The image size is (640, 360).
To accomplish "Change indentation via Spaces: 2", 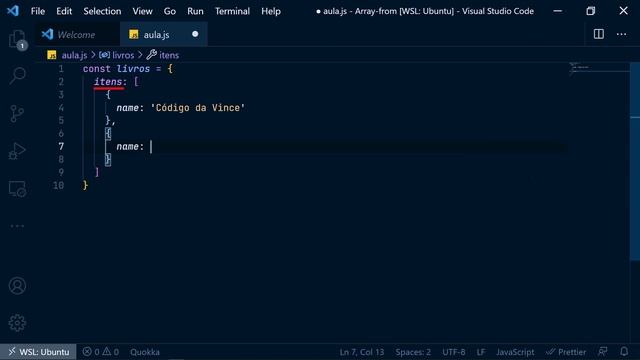I will (x=413, y=352).
